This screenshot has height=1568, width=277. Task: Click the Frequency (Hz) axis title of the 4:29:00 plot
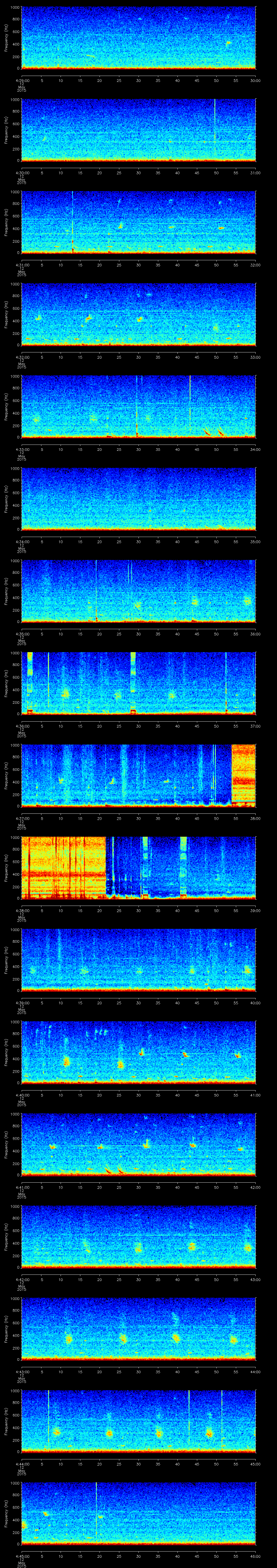(x=6, y=38)
